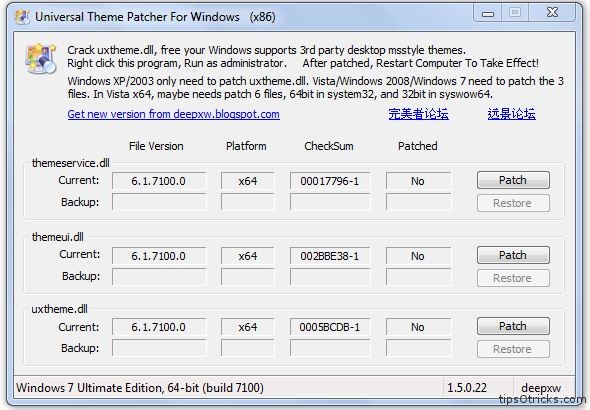This screenshot has height=410, width=590.
Task: Click the uxtheme.dll group label
Action: pyautogui.click(x=59, y=309)
